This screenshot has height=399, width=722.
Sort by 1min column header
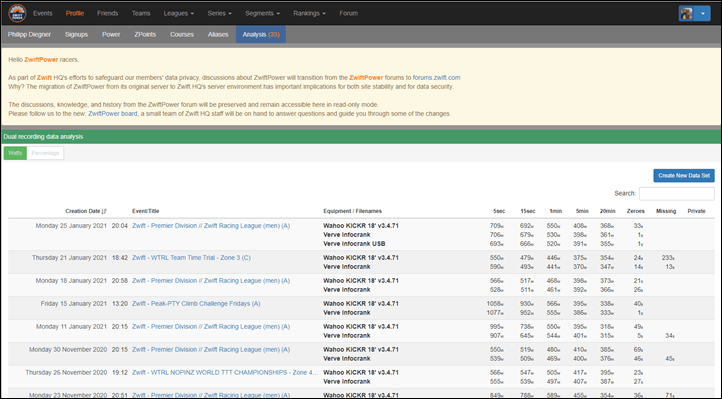tap(555, 211)
